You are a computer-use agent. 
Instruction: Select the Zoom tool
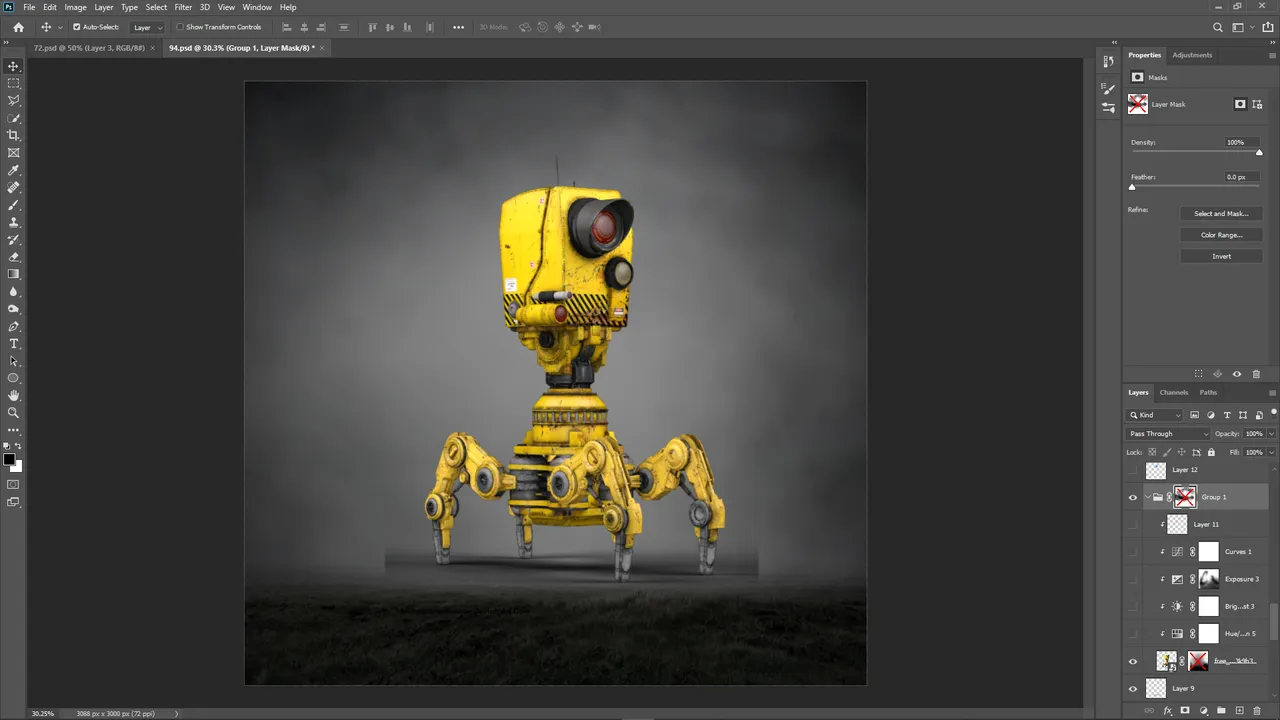pos(13,412)
